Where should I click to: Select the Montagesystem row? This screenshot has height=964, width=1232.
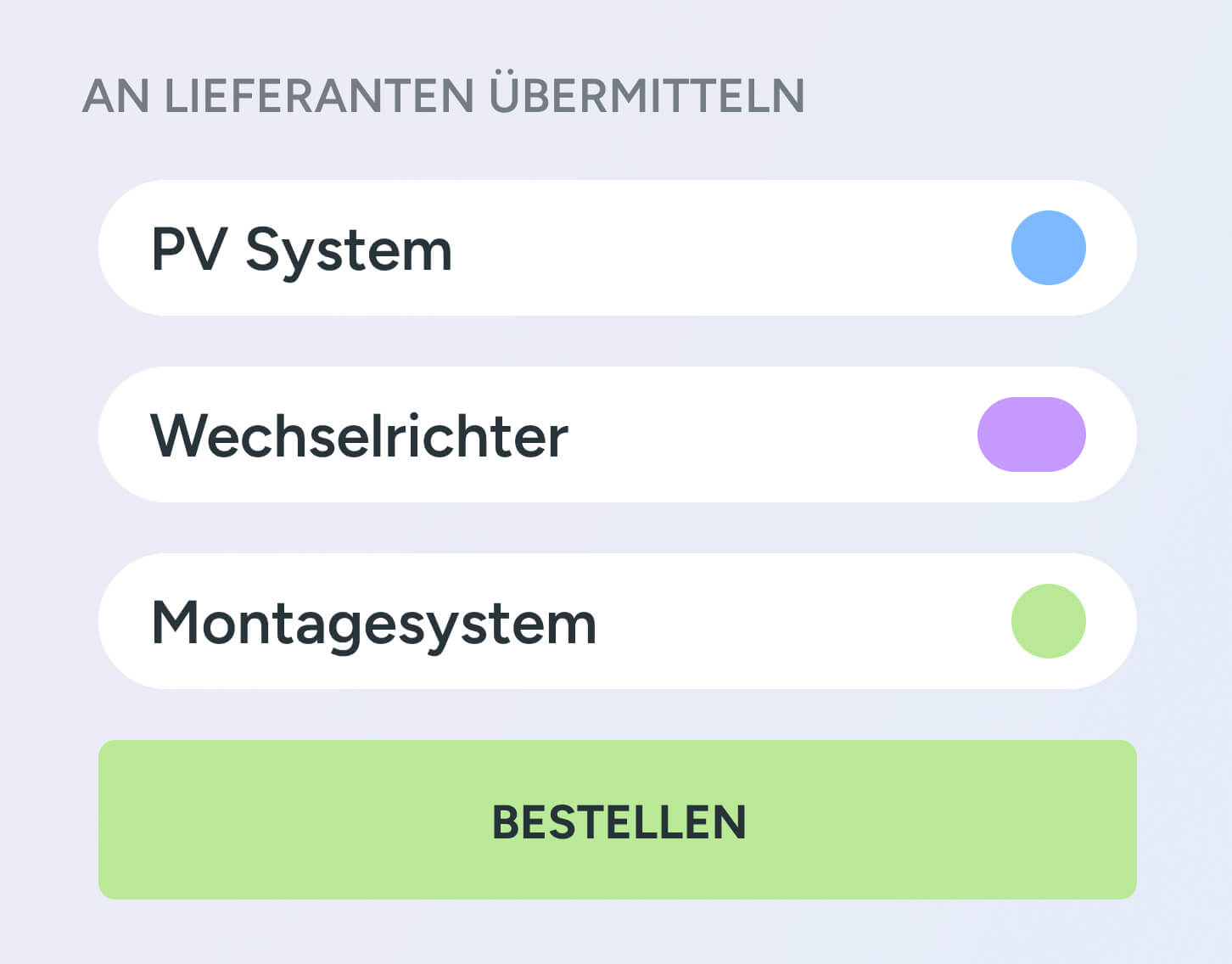[617, 621]
